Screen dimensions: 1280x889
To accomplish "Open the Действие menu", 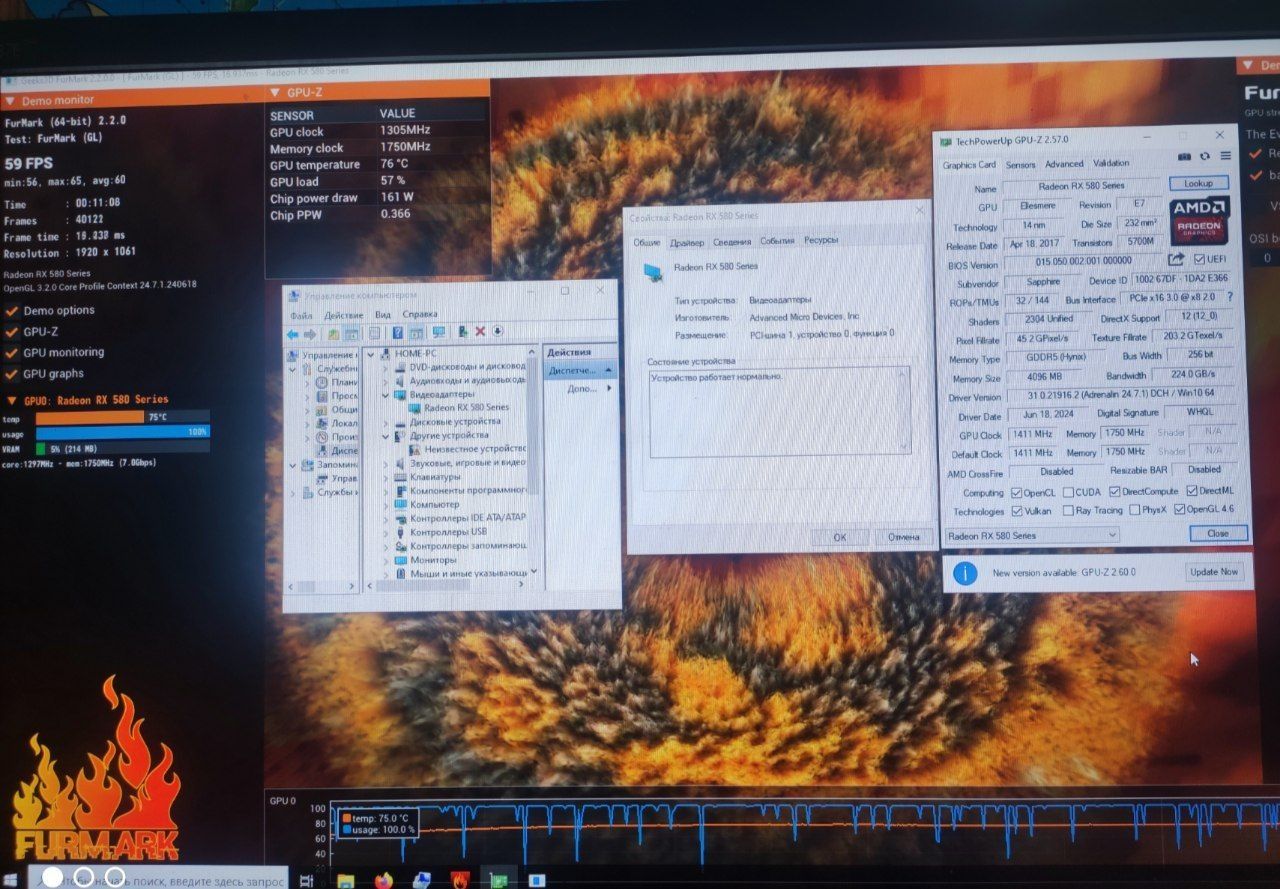I will click(344, 315).
